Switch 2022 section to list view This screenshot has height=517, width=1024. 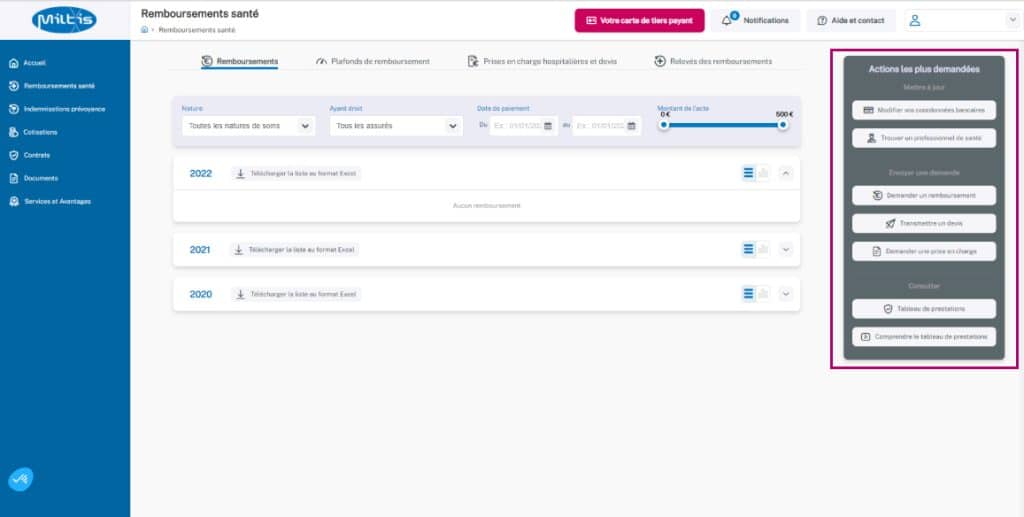pyautogui.click(x=748, y=173)
